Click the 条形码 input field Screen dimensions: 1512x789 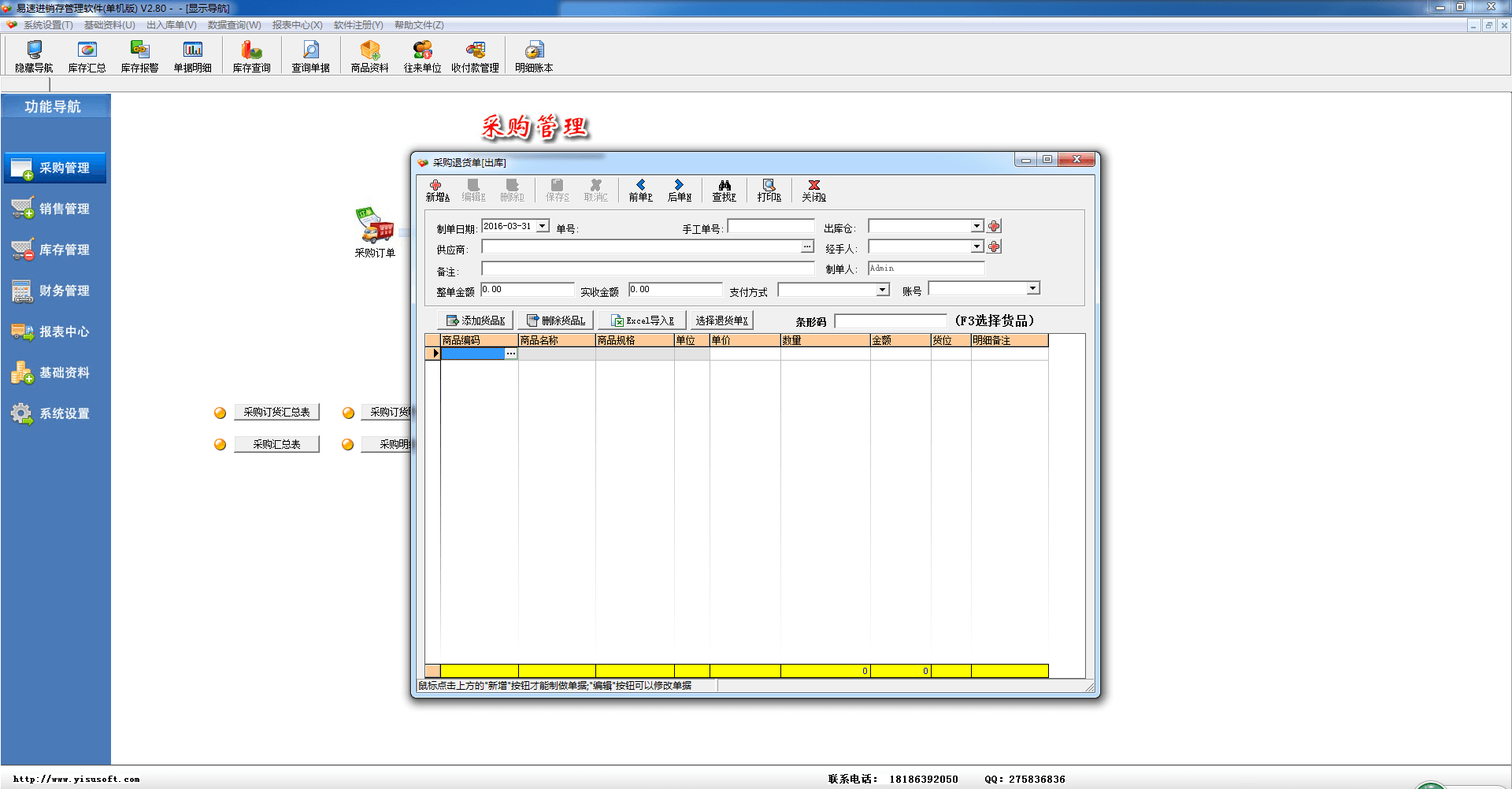[890, 321]
